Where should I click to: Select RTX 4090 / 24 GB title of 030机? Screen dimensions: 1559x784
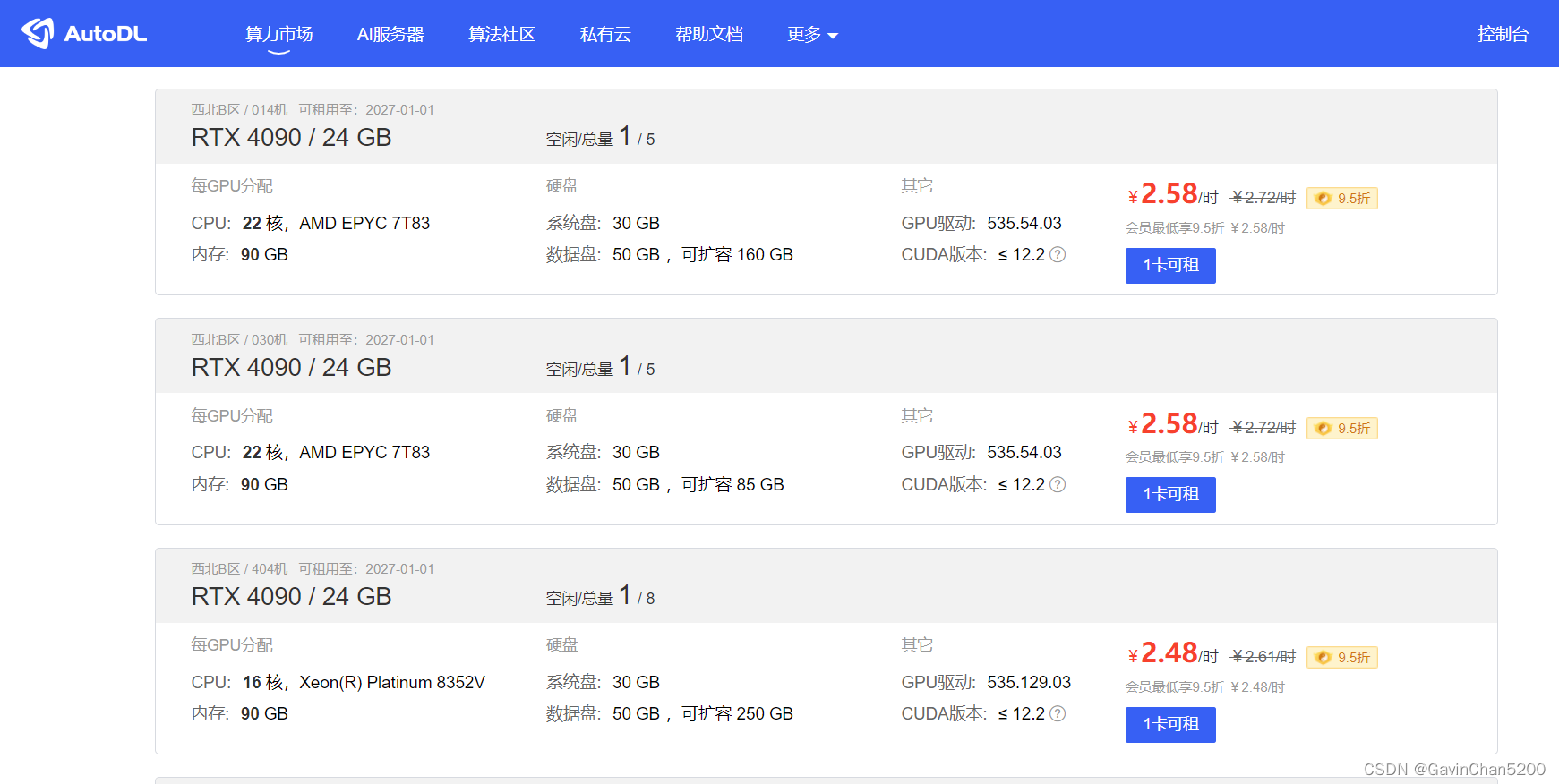(291, 368)
